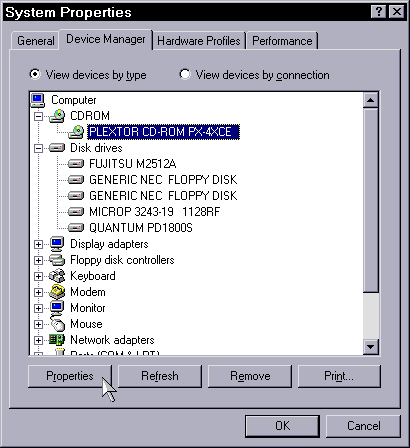
Task: Click the Display adapters monitor icon
Action: (57, 244)
